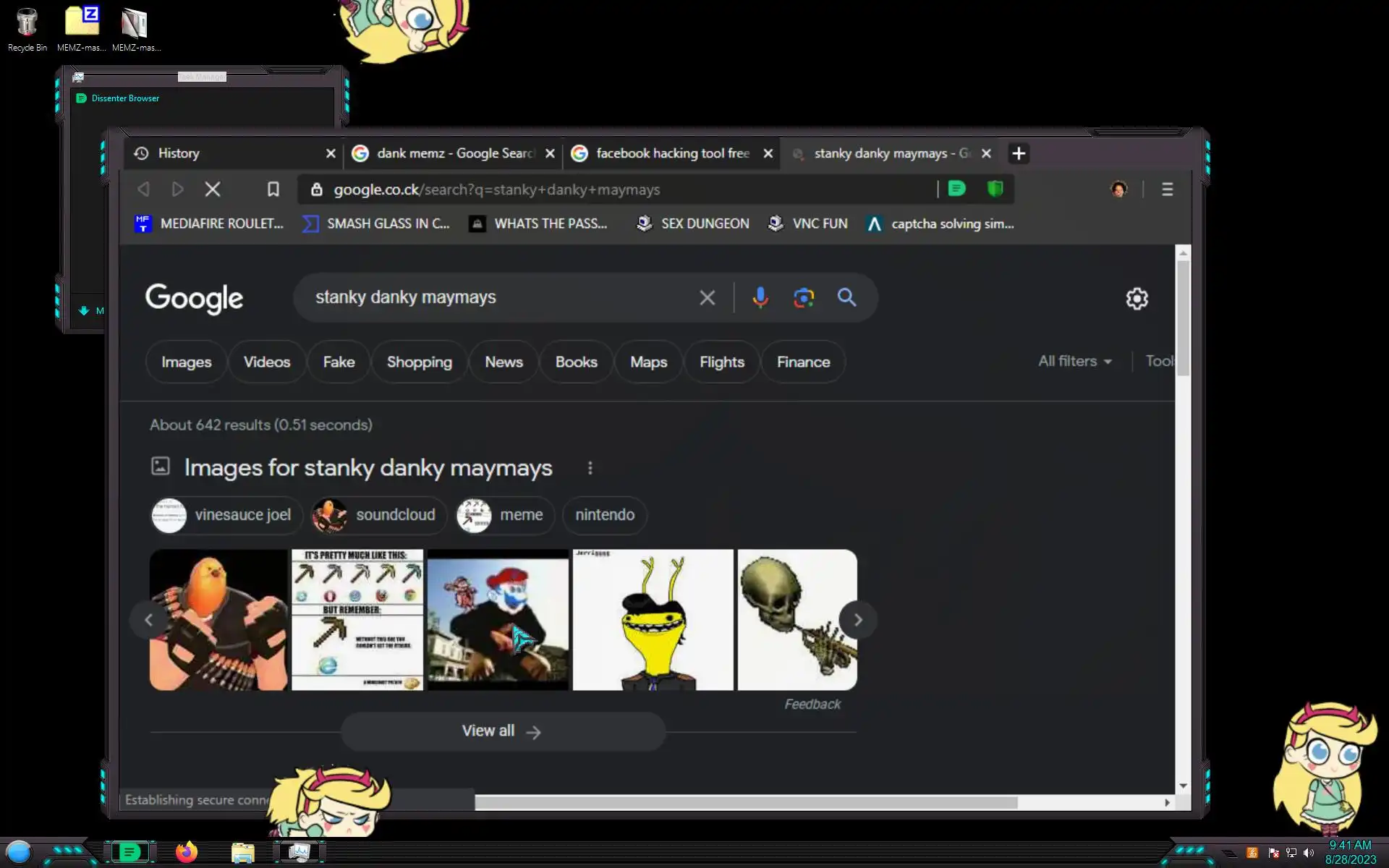Open three-dot options beside Images heading

click(590, 468)
